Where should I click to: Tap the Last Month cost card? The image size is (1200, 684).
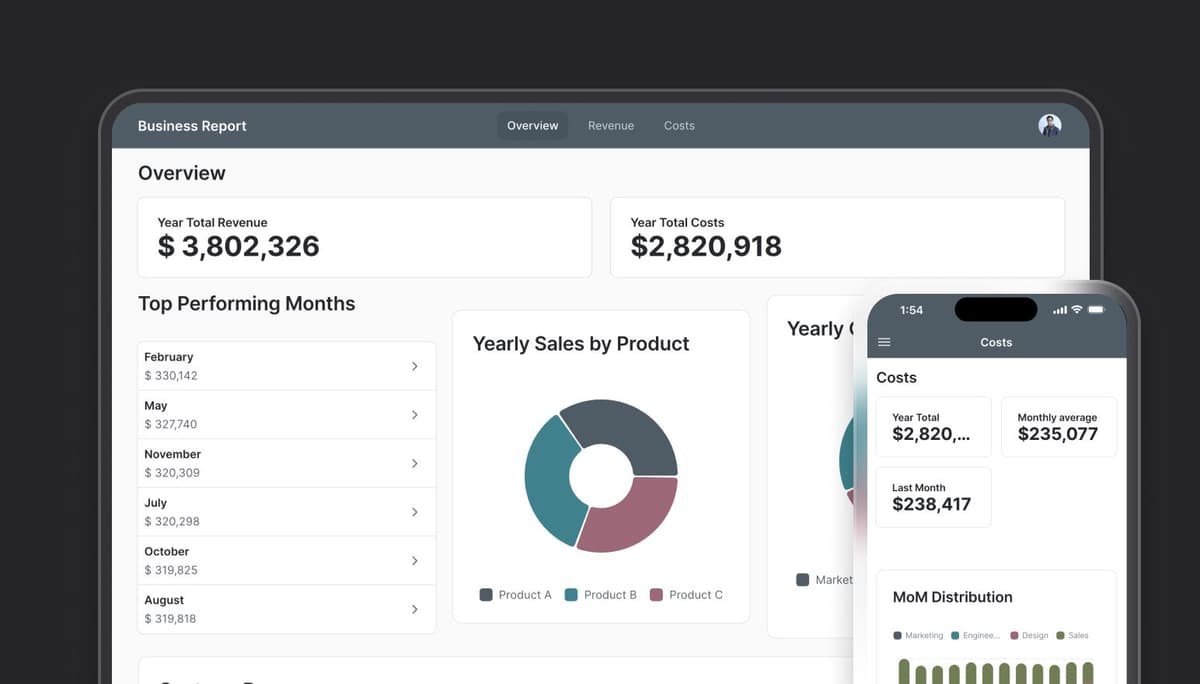(933, 497)
